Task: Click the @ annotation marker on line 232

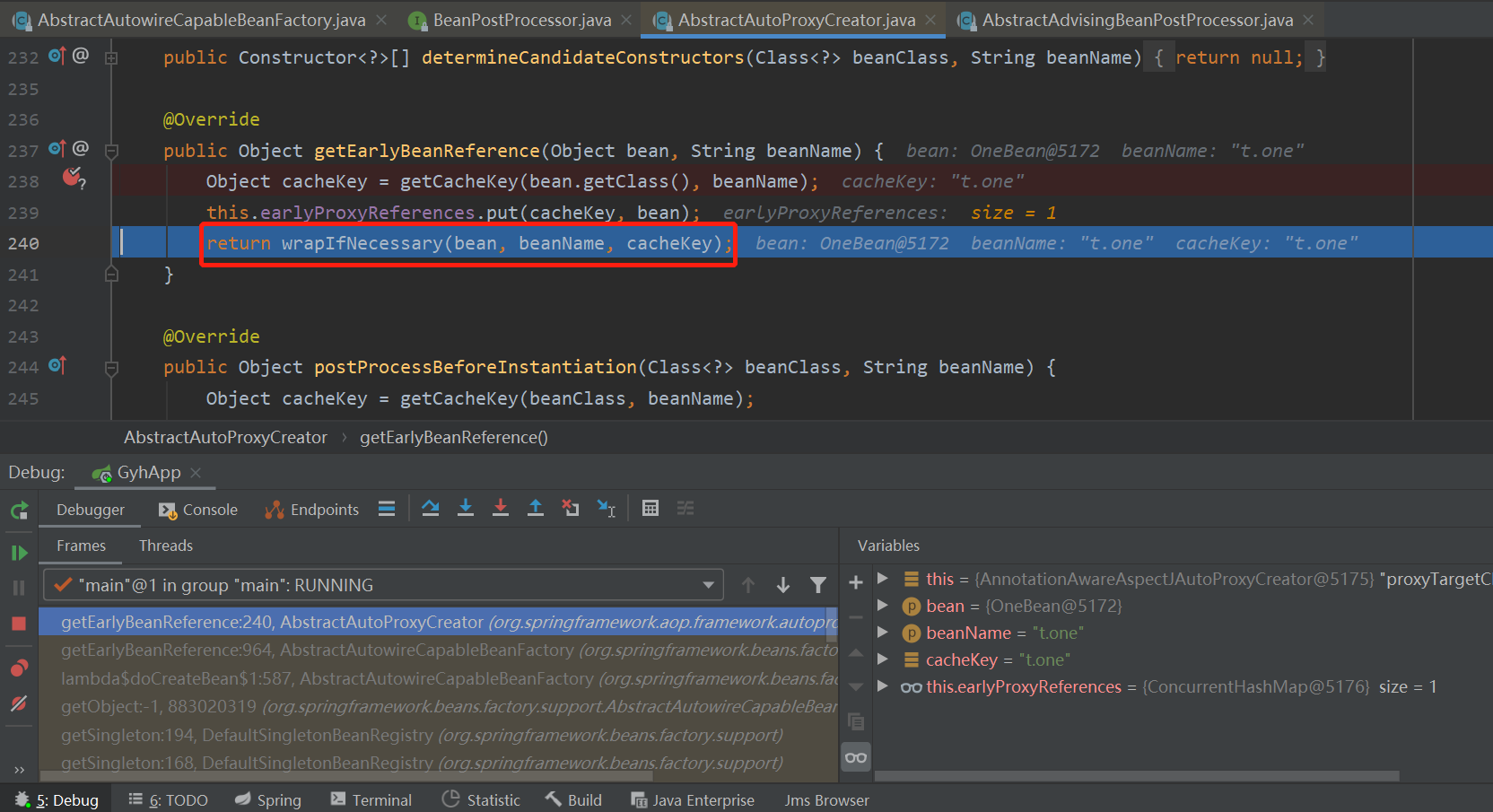Action: point(81,55)
